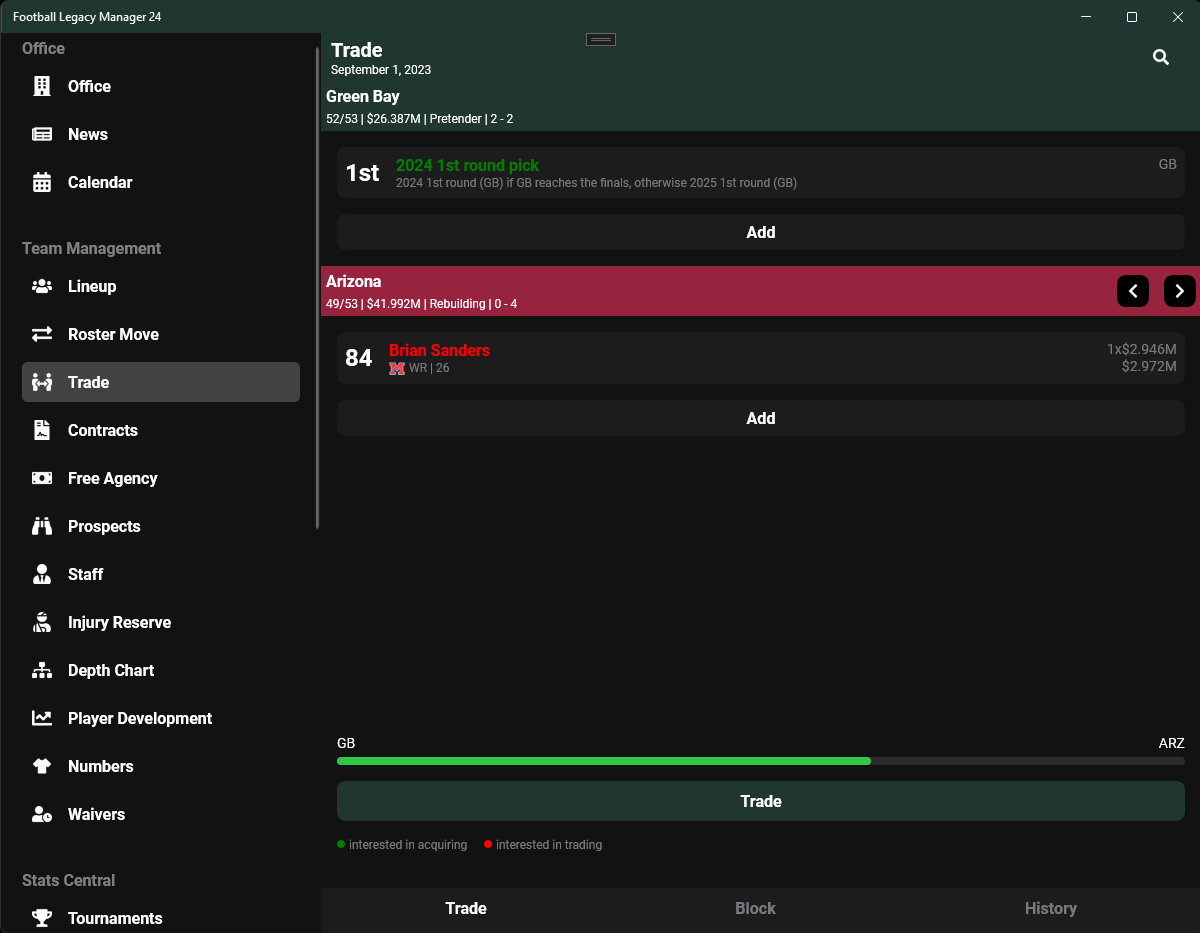Maximize the Football Legacy Manager window
Image resolution: width=1200 pixels, height=933 pixels.
click(x=1131, y=17)
